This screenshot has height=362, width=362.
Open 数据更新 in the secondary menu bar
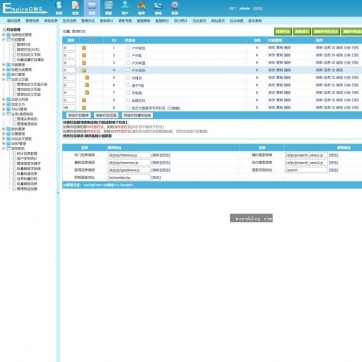pyautogui.click(x=144, y=21)
